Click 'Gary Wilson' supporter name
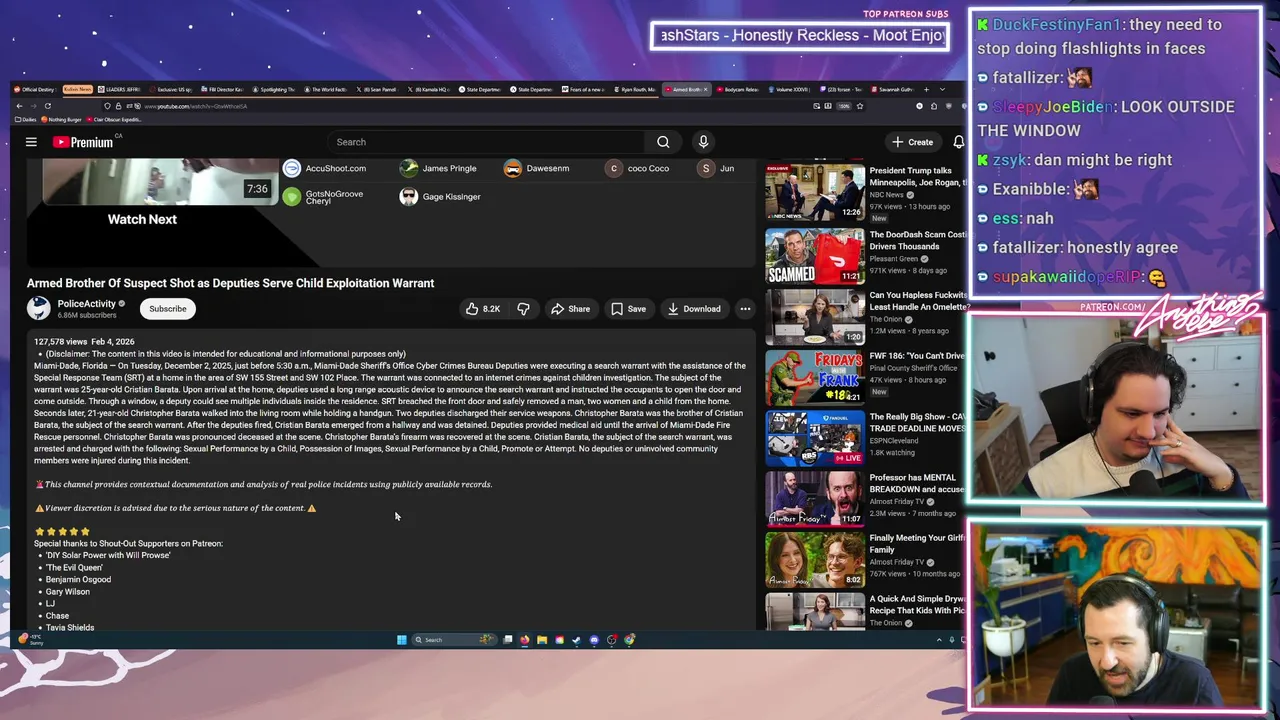This screenshot has width=1280, height=720. tap(67, 591)
